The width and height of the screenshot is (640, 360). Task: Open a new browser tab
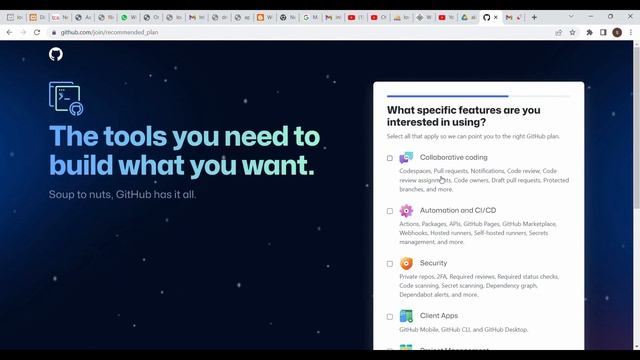(534, 17)
